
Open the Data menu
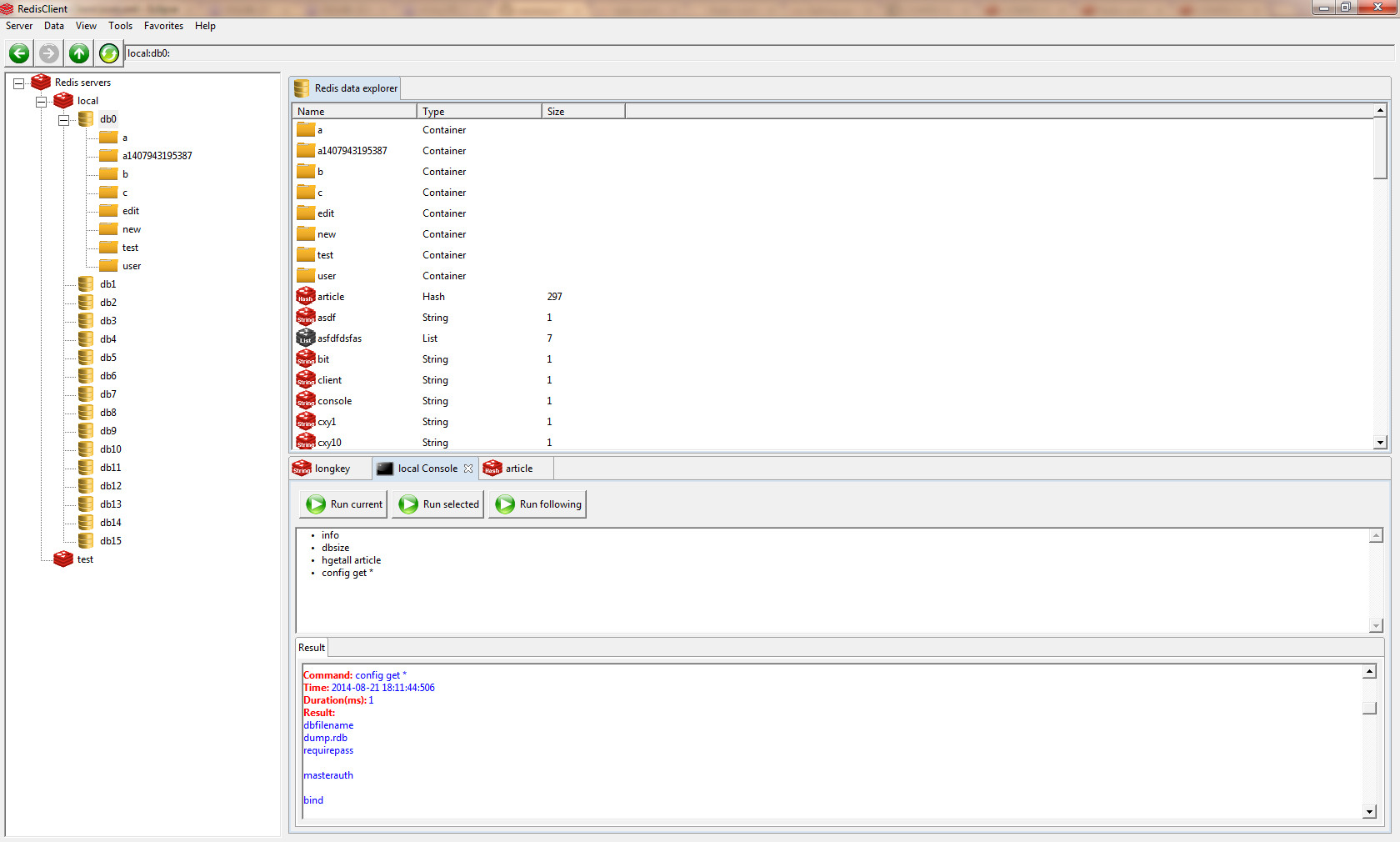tap(54, 26)
